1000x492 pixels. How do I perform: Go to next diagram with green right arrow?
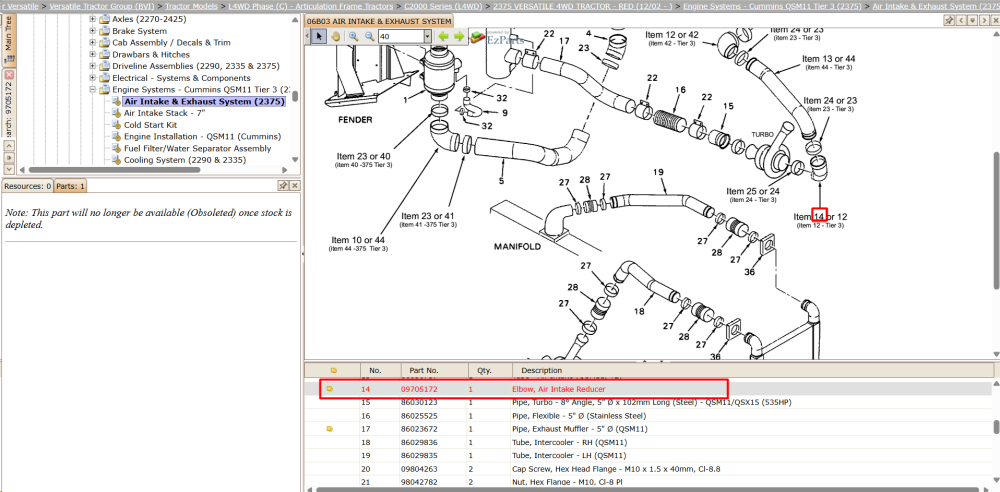[459, 36]
